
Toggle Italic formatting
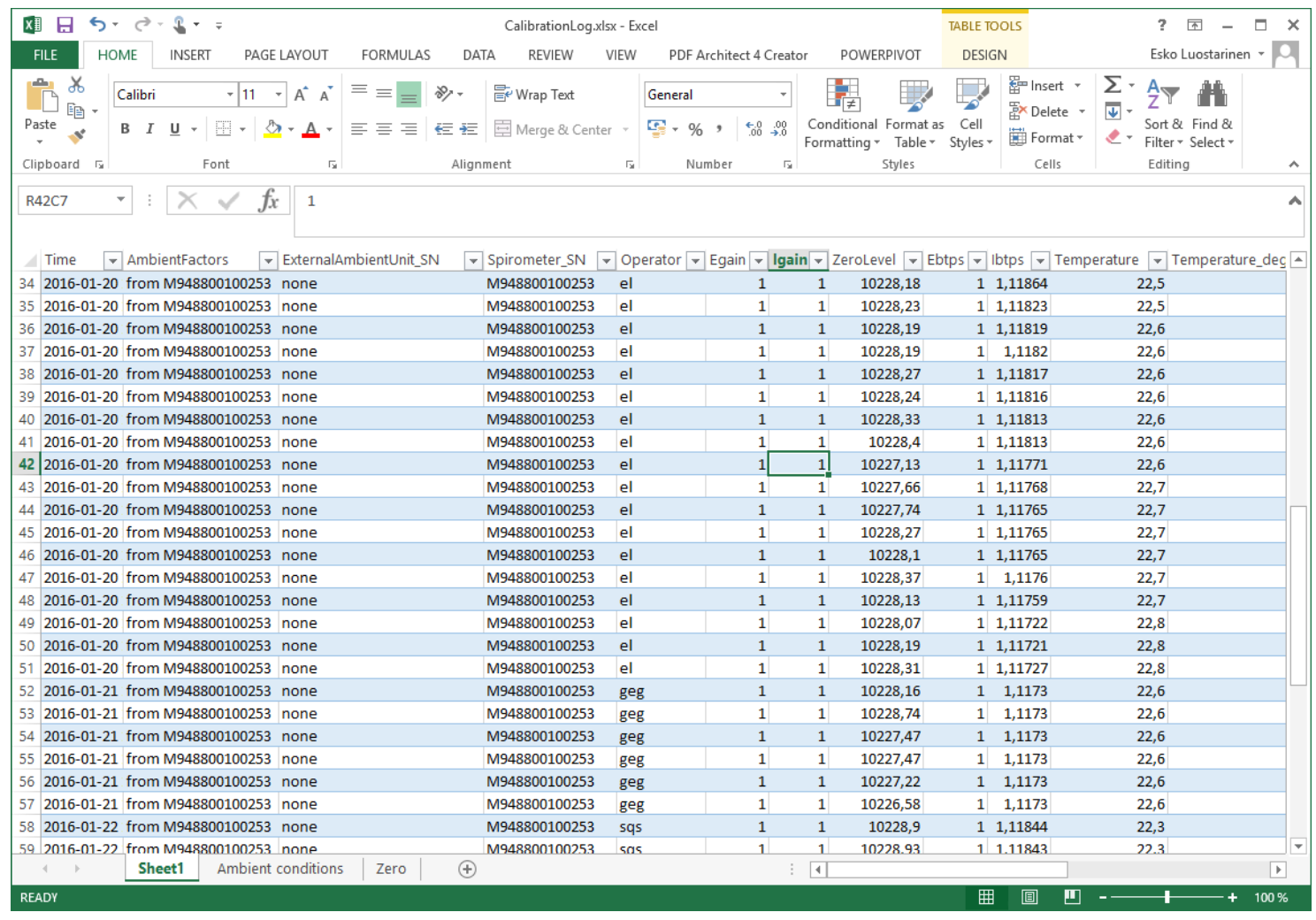coord(149,129)
